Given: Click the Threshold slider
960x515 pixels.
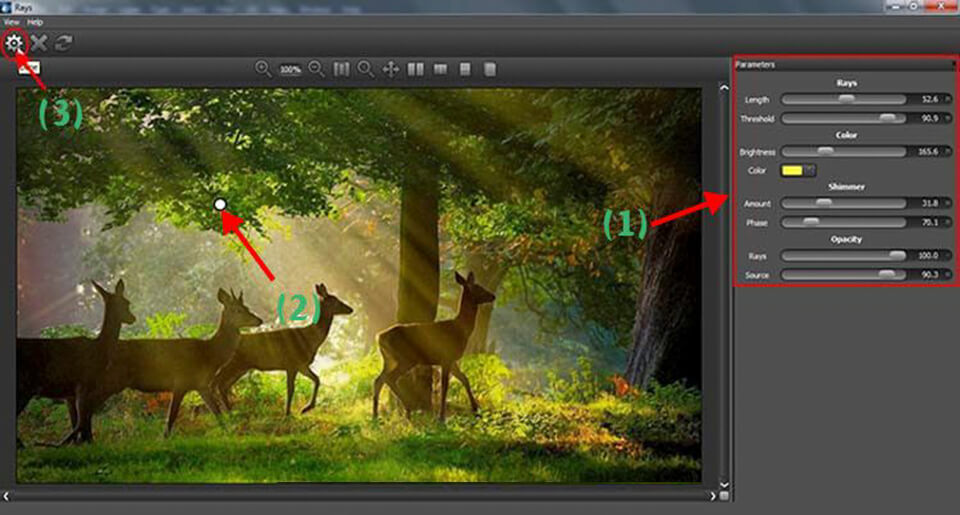Looking at the screenshot, I should click(x=844, y=118).
